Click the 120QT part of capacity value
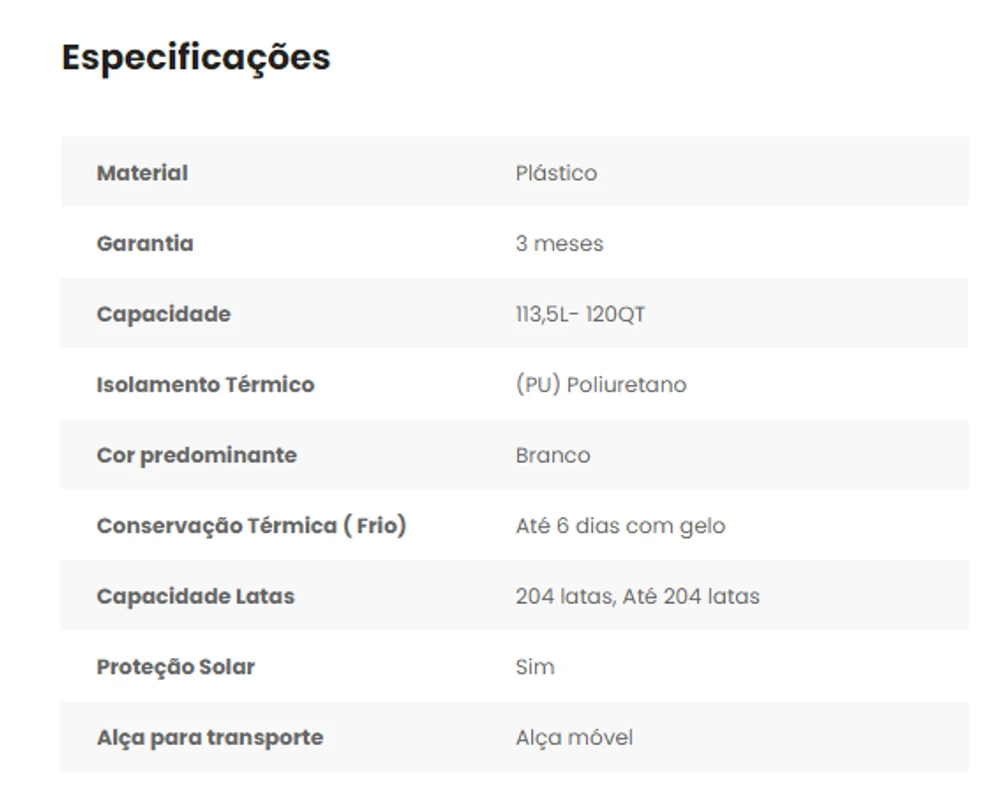Viewport: 1000px width, 811px height. [x=616, y=315]
